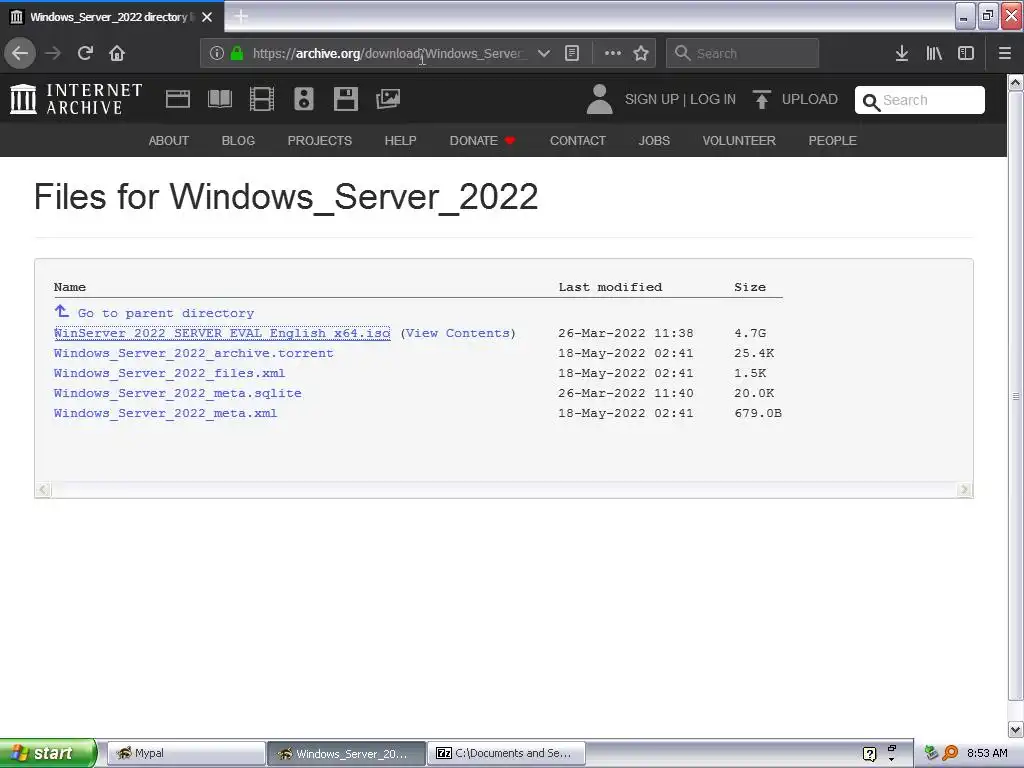
Task: Focus the Internet Archive search field
Action: (920, 100)
